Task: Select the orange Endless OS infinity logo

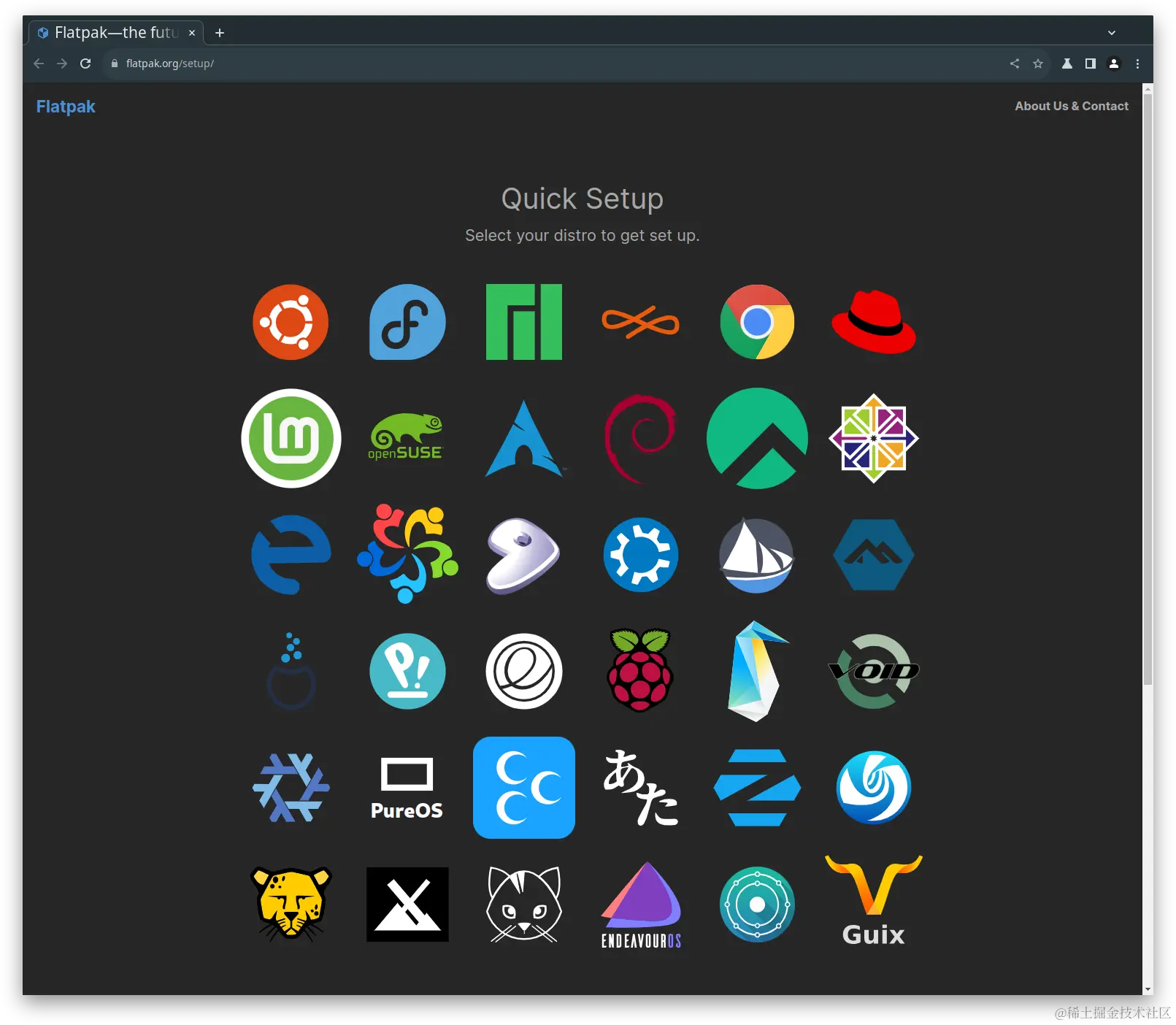Action: tap(640, 323)
